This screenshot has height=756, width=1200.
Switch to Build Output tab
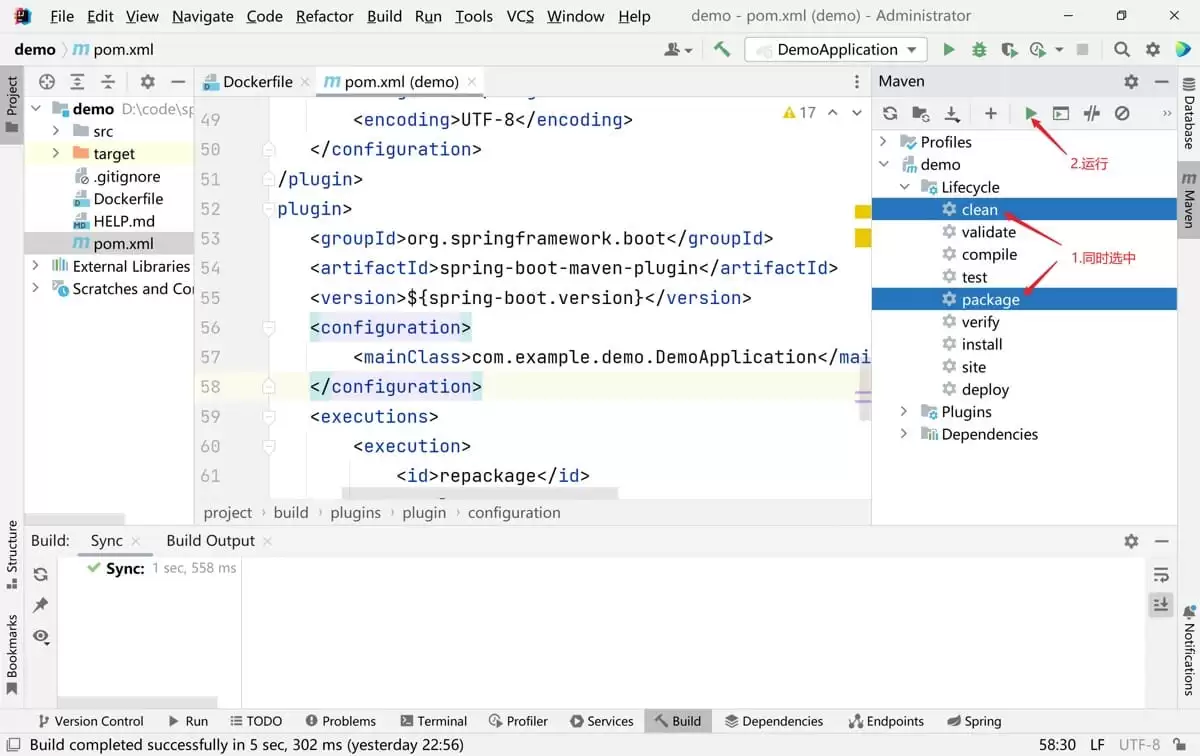(x=210, y=541)
